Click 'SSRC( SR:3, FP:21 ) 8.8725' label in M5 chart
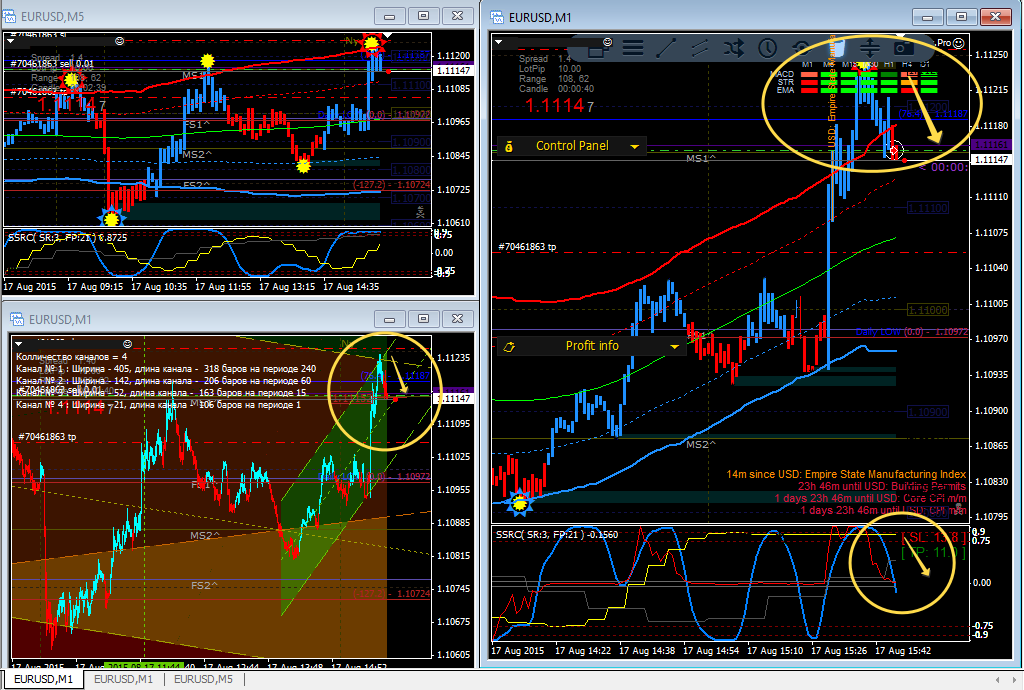1024x690 pixels. tap(67, 238)
